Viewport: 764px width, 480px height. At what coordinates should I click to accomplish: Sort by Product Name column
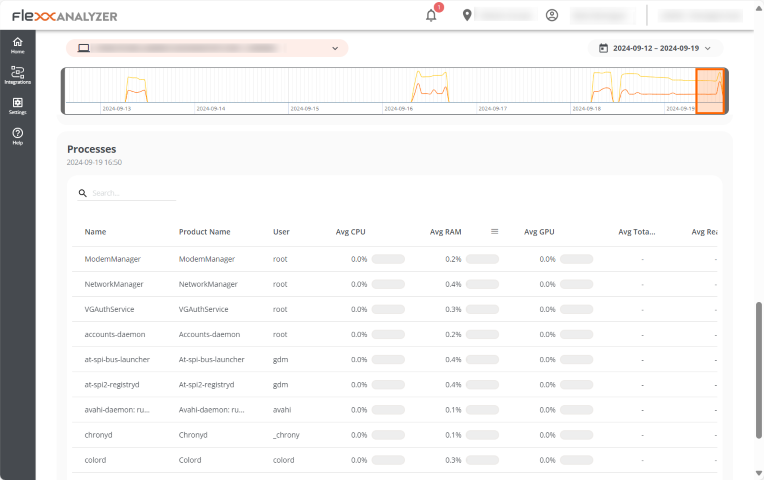pyautogui.click(x=204, y=232)
